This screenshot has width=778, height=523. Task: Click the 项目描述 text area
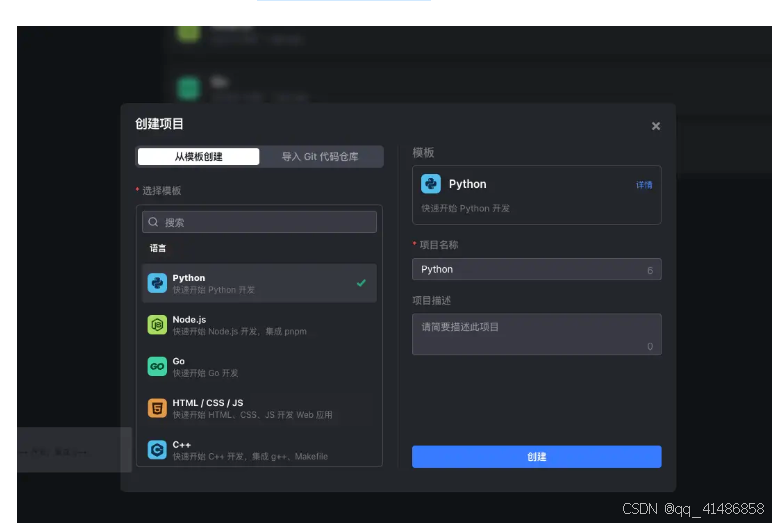pos(536,334)
